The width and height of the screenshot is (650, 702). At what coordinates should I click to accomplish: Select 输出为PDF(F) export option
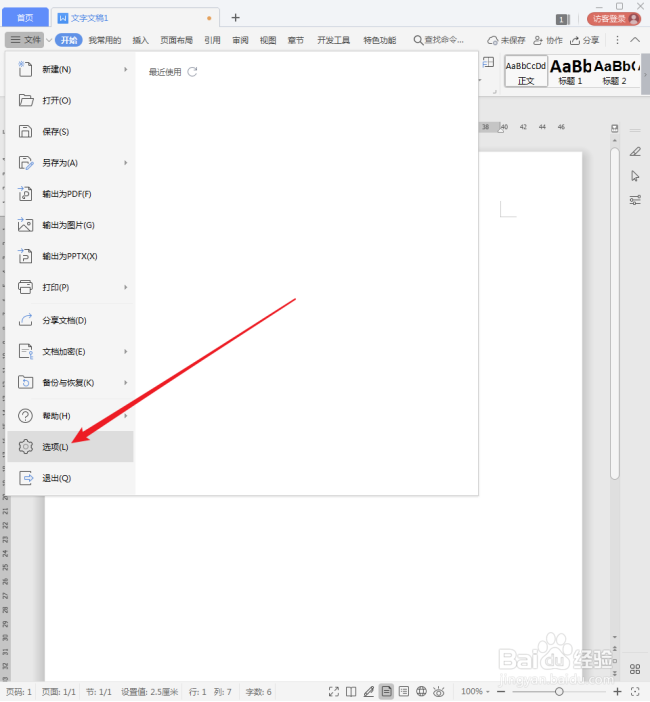point(70,194)
